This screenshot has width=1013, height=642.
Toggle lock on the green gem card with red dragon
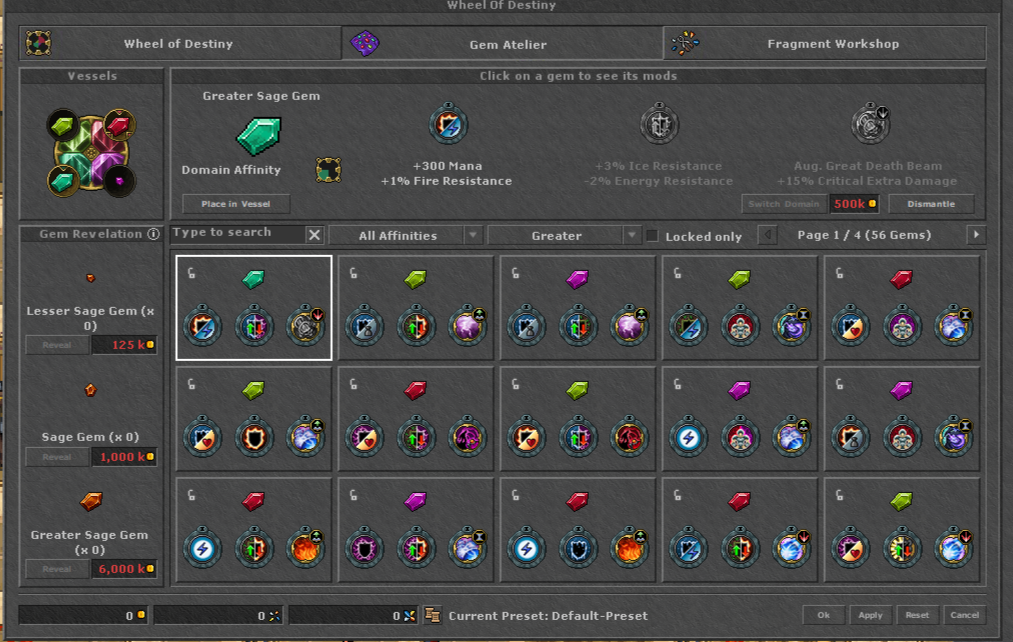pos(516,384)
